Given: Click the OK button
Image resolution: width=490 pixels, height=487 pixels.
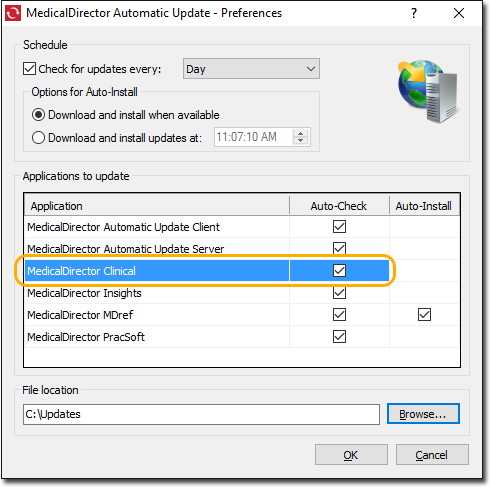Looking at the screenshot, I should pos(351,455).
